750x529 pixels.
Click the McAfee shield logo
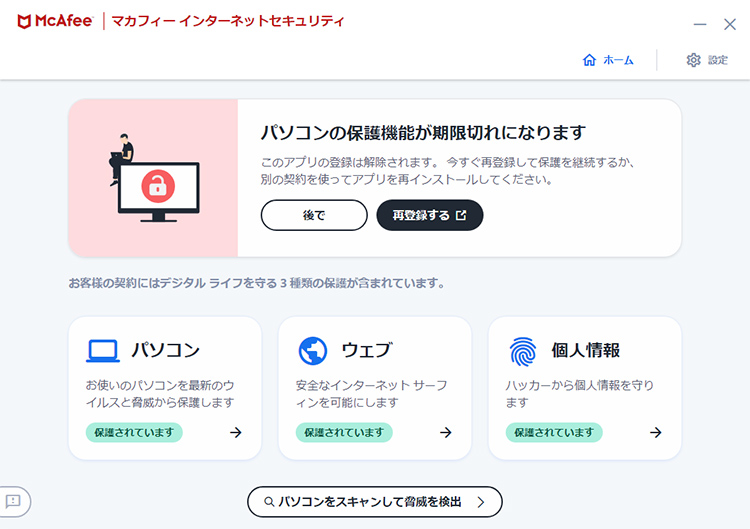(24, 22)
